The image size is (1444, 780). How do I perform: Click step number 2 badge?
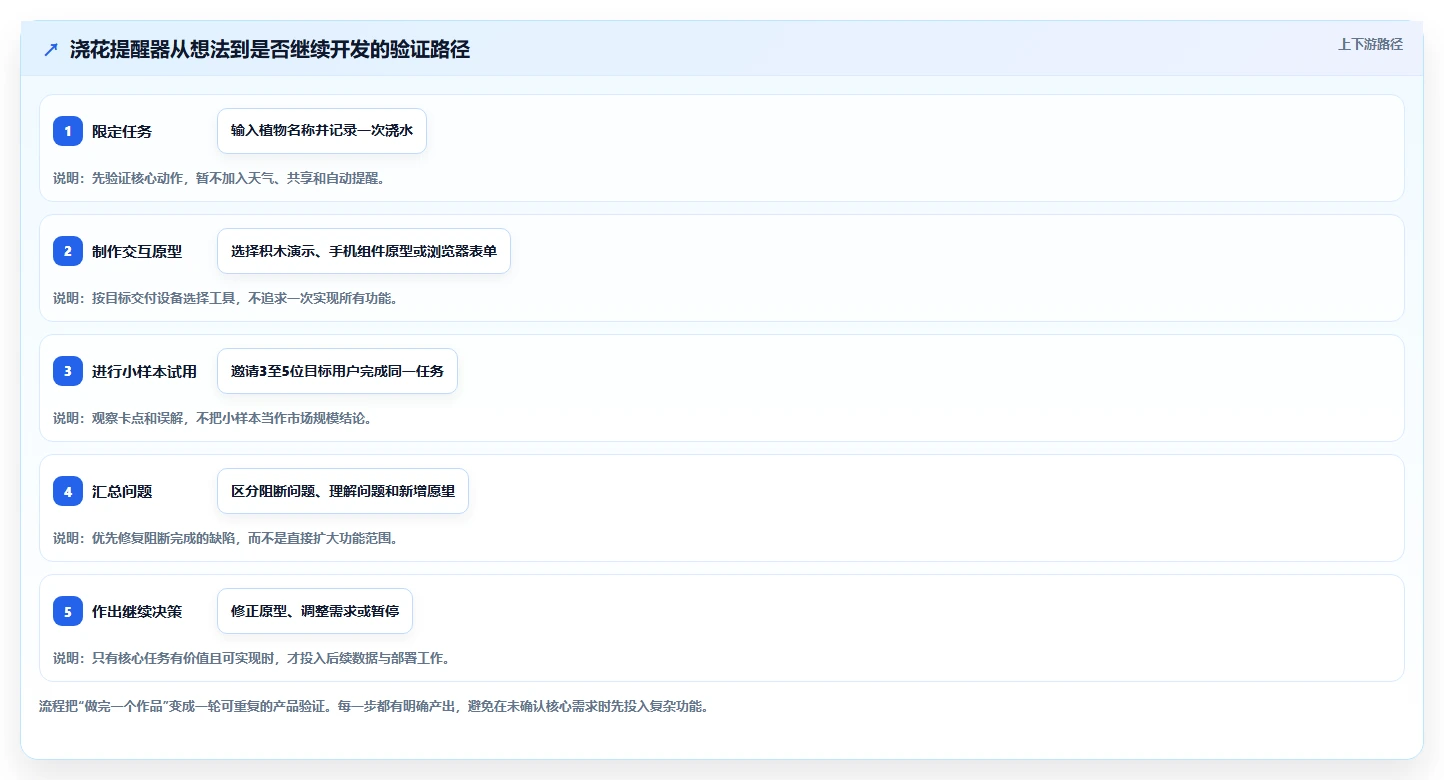pos(68,251)
